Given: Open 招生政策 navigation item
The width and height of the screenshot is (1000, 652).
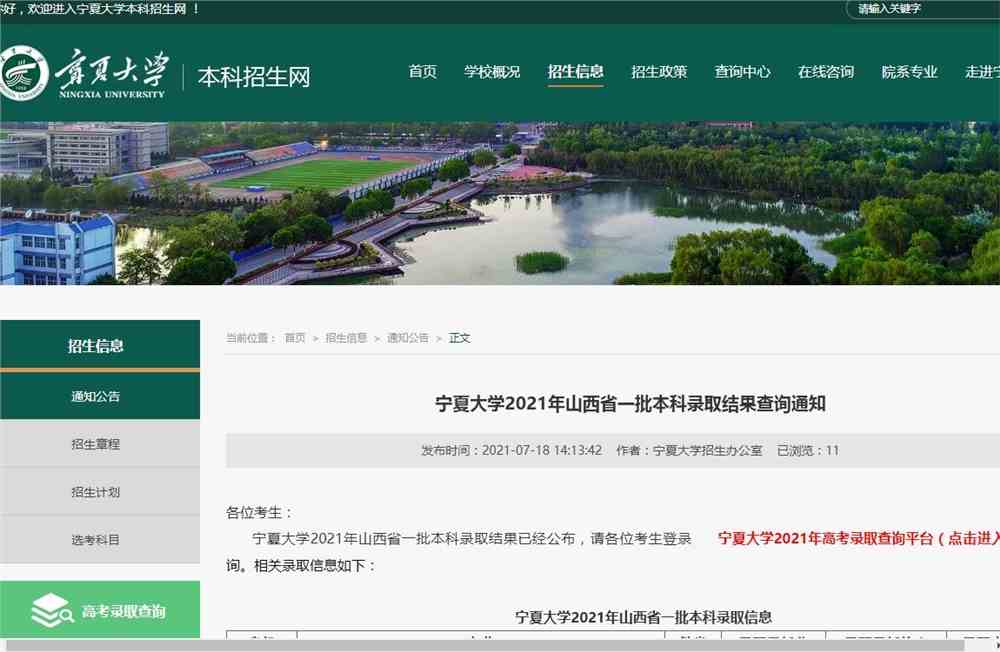Looking at the screenshot, I should click(659, 71).
